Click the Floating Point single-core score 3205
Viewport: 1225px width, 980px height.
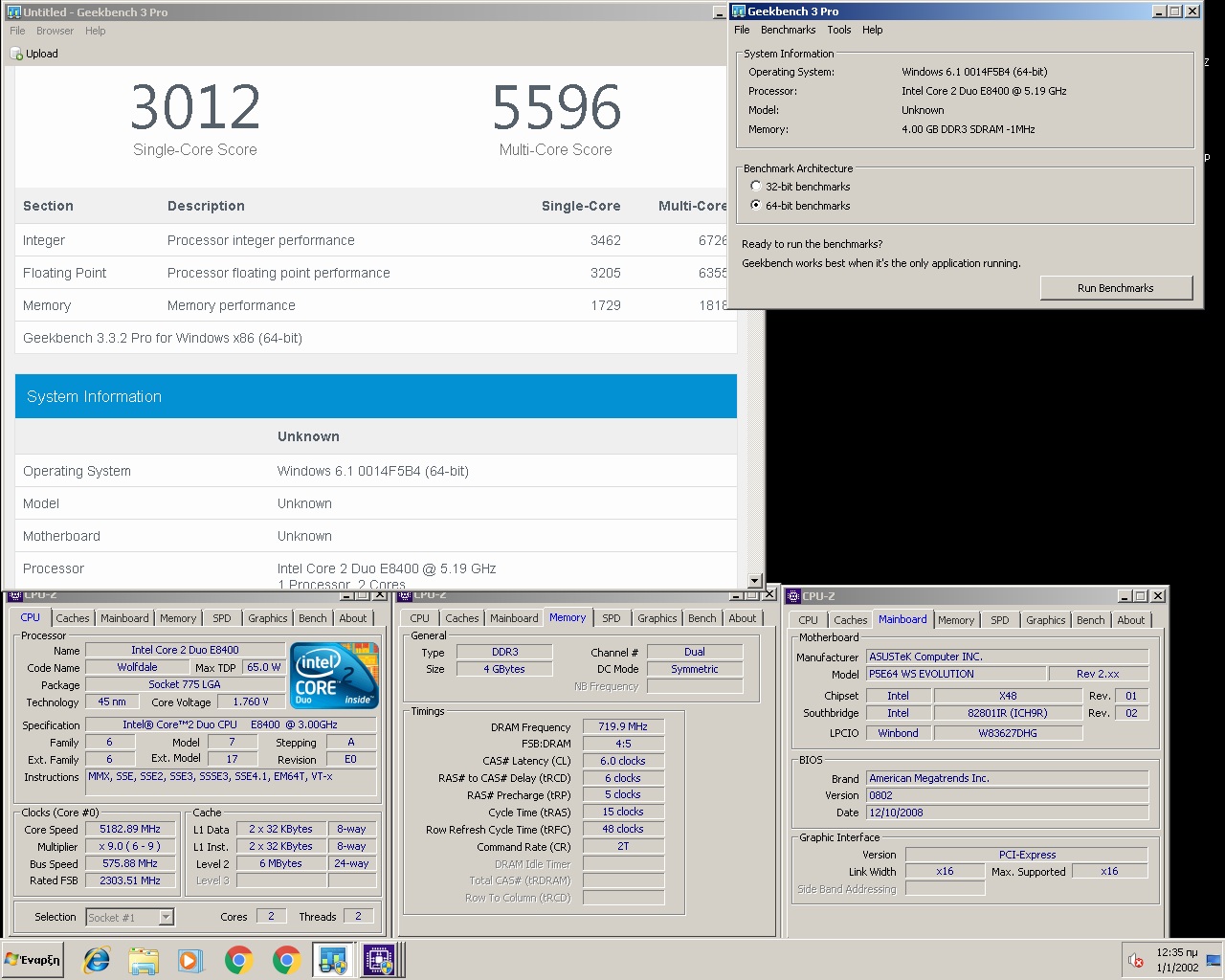coord(606,273)
